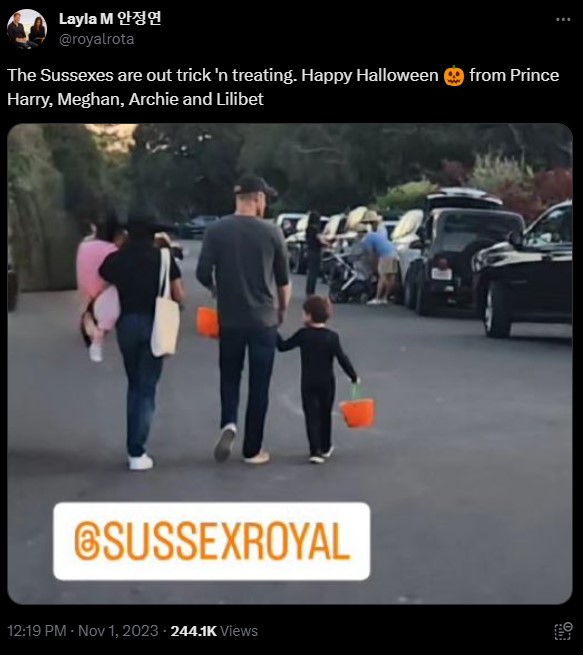Click the Threads logo on SUSSEXROYAL sticker

coord(86,543)
